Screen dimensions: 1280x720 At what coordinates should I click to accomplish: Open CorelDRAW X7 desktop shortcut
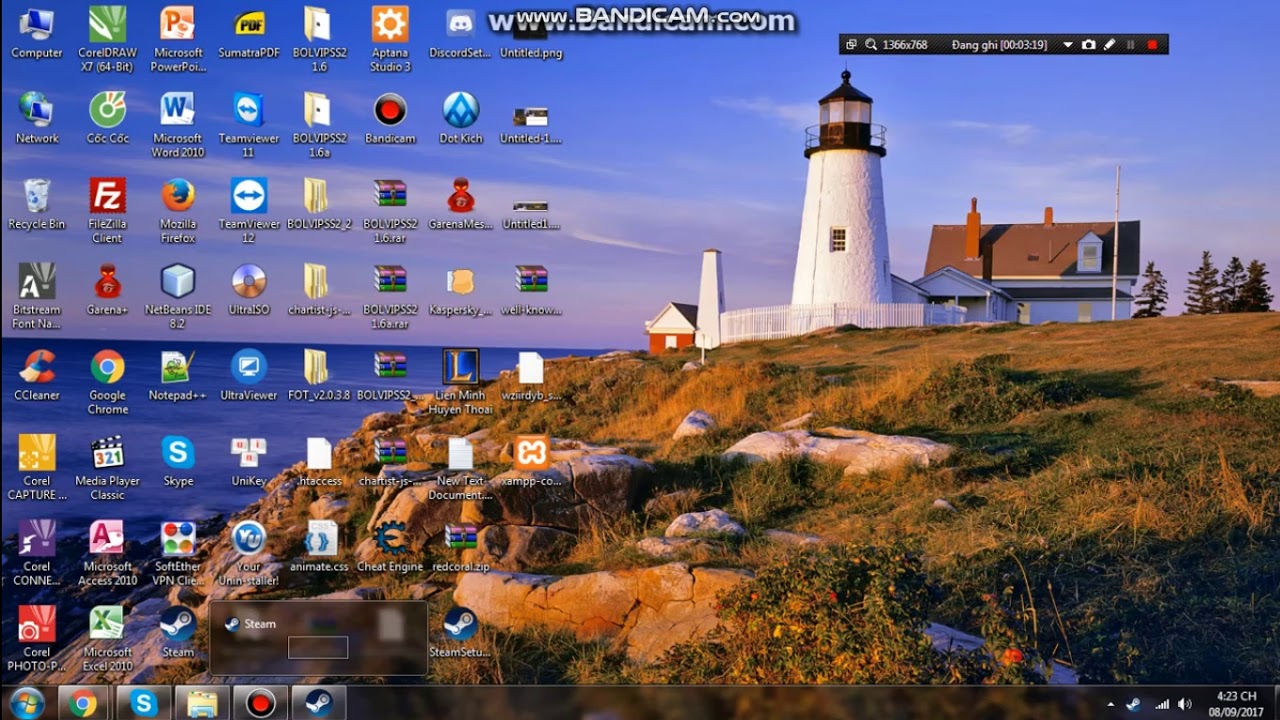pos(107,38)
